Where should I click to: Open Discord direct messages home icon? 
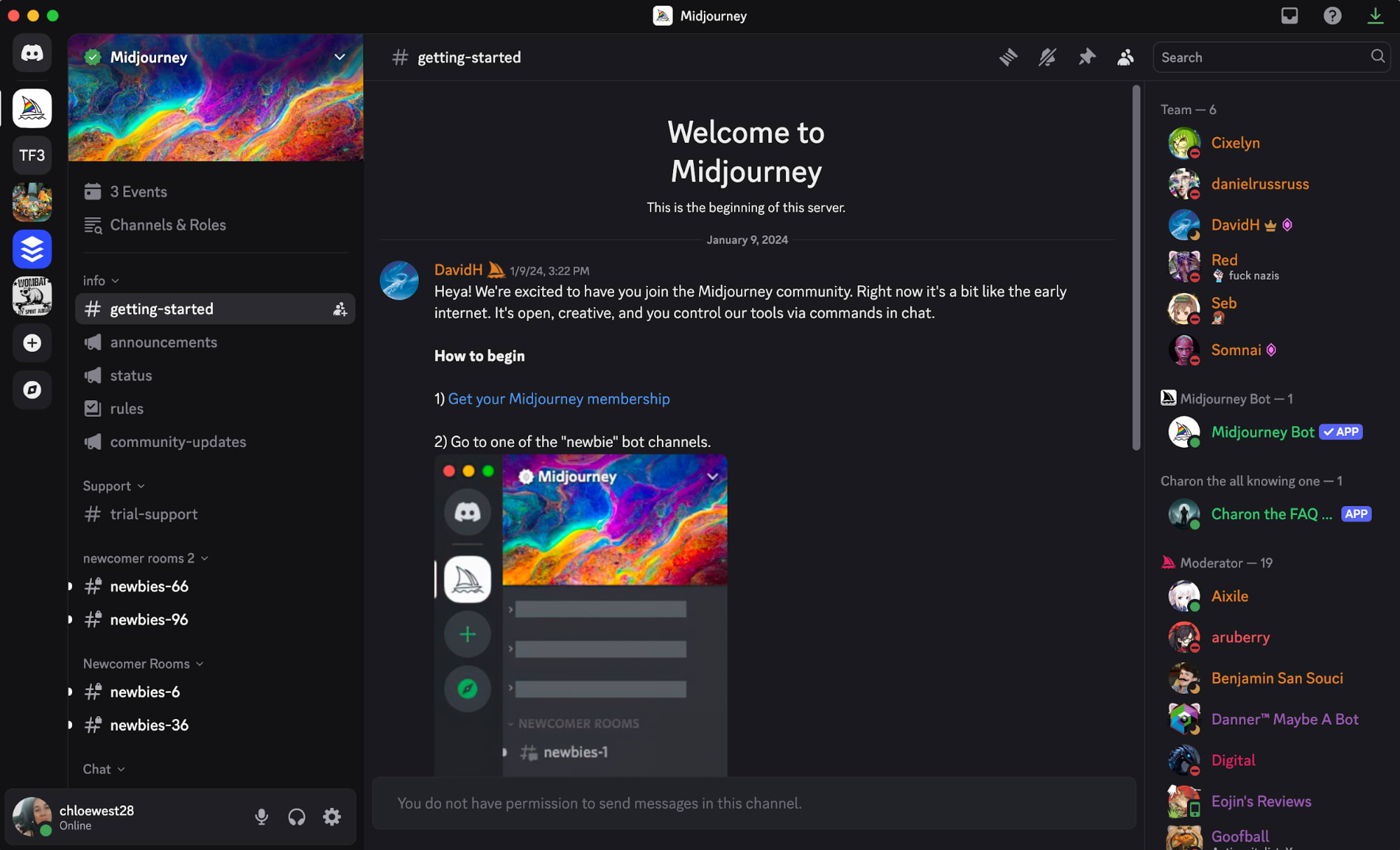pos(32,53)
